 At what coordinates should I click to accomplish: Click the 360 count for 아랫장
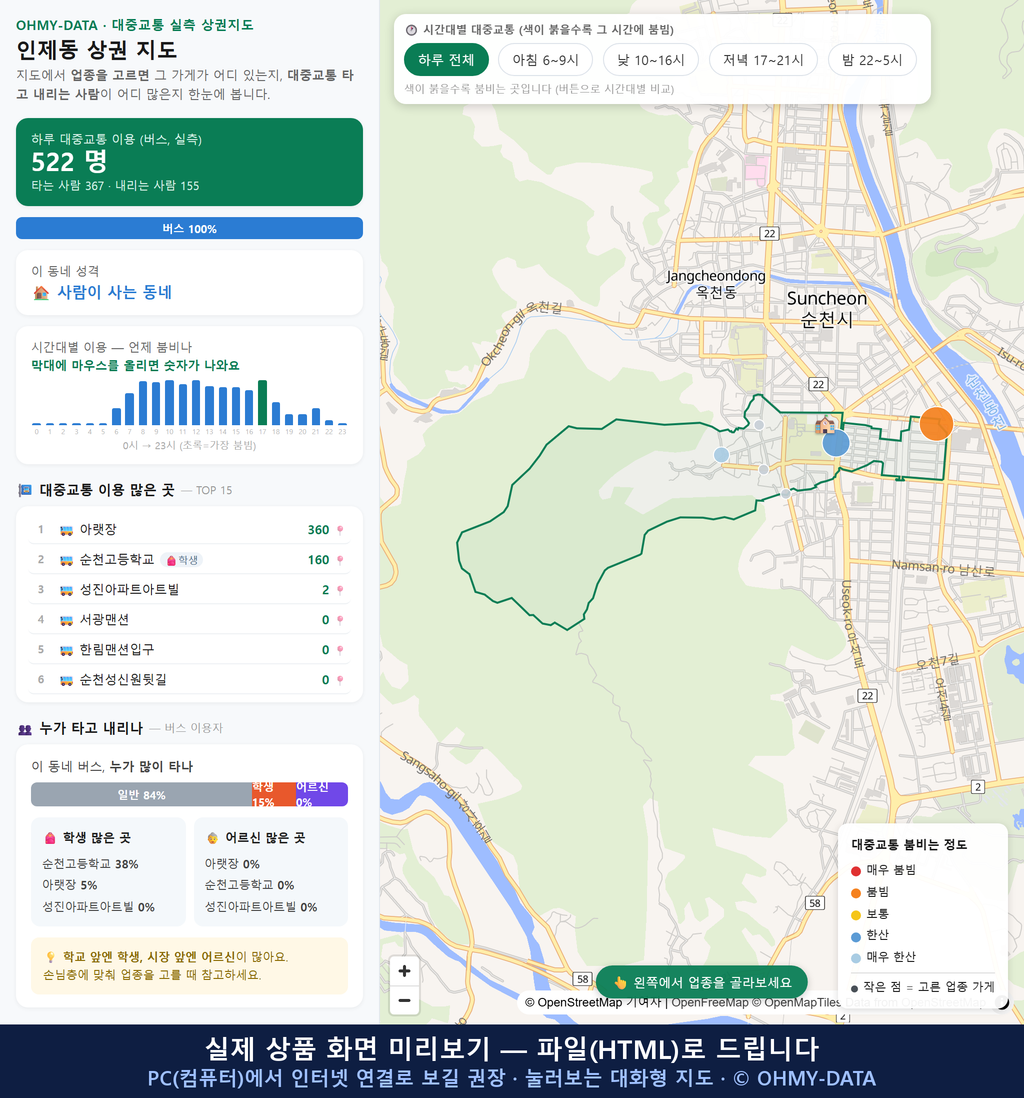(318, 530)
